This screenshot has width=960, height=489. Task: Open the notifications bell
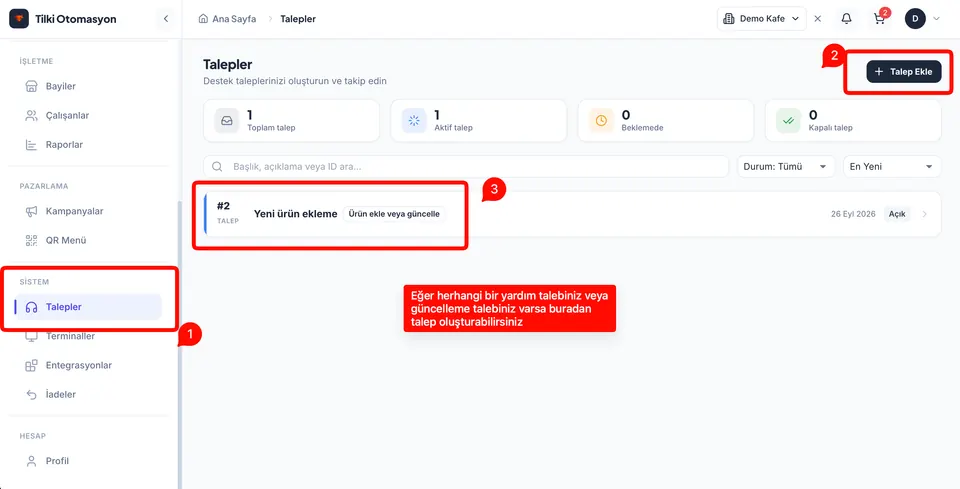click(846, 19)
